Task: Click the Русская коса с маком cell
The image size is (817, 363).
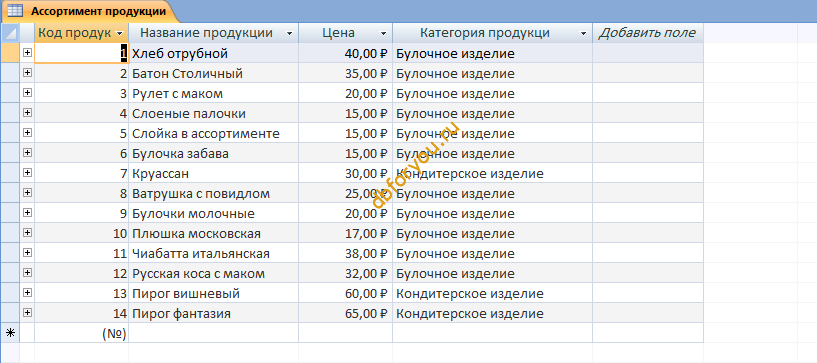Action: coord(214,273)
